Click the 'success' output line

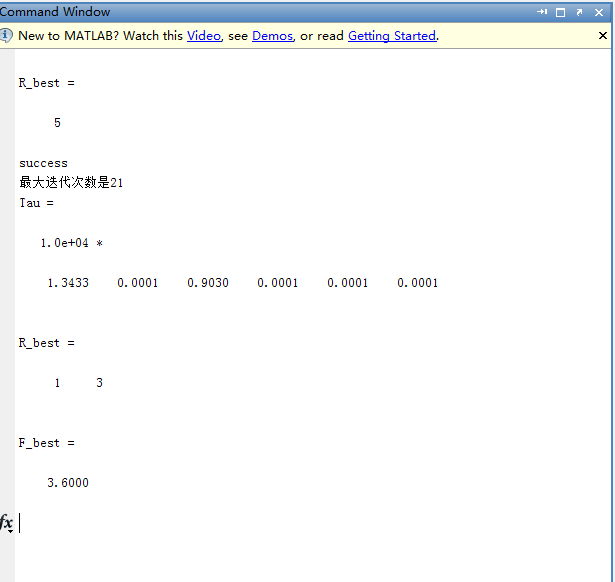coord(43,163)
